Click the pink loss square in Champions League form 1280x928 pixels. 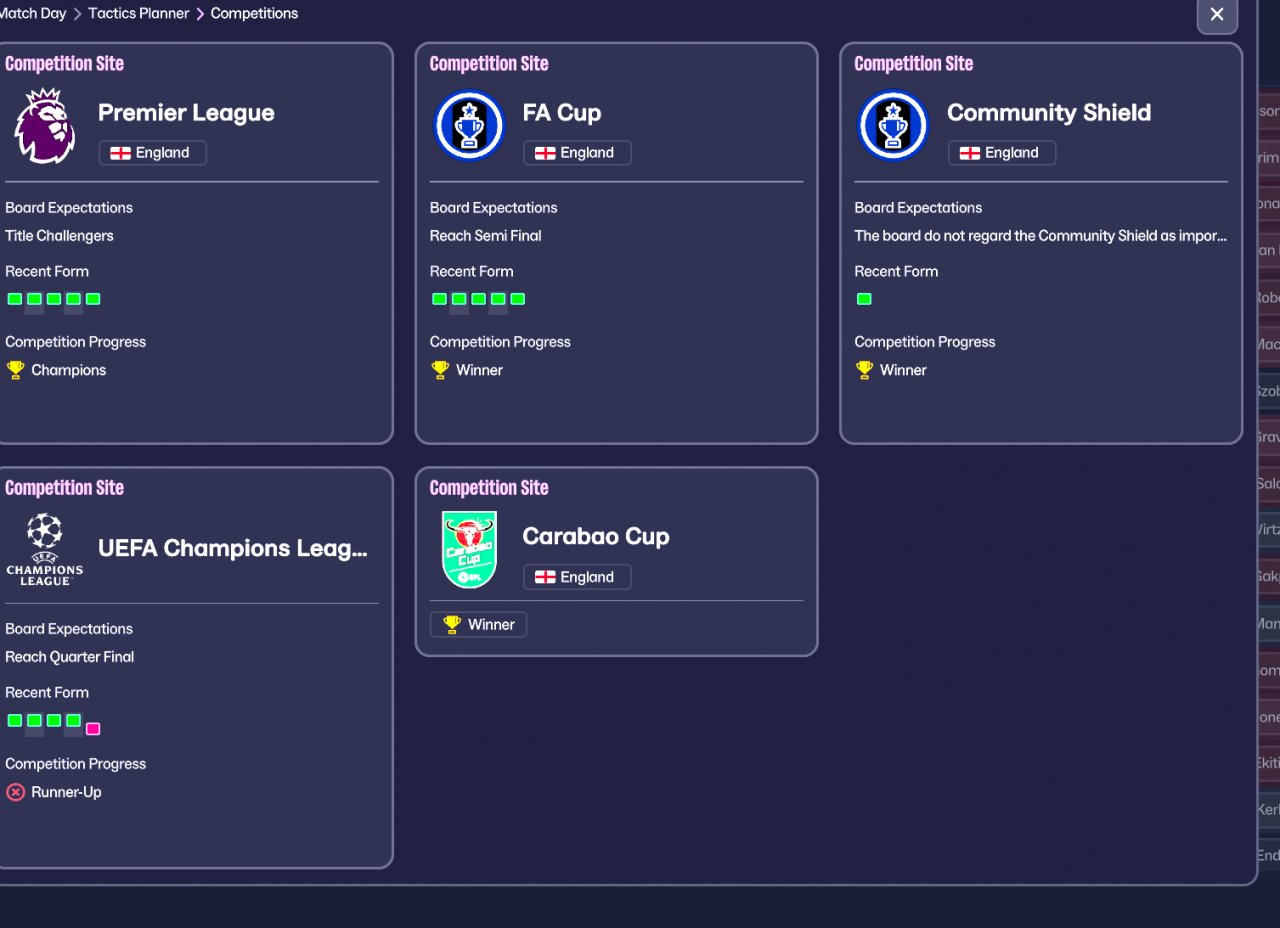(x=93, y=728)
